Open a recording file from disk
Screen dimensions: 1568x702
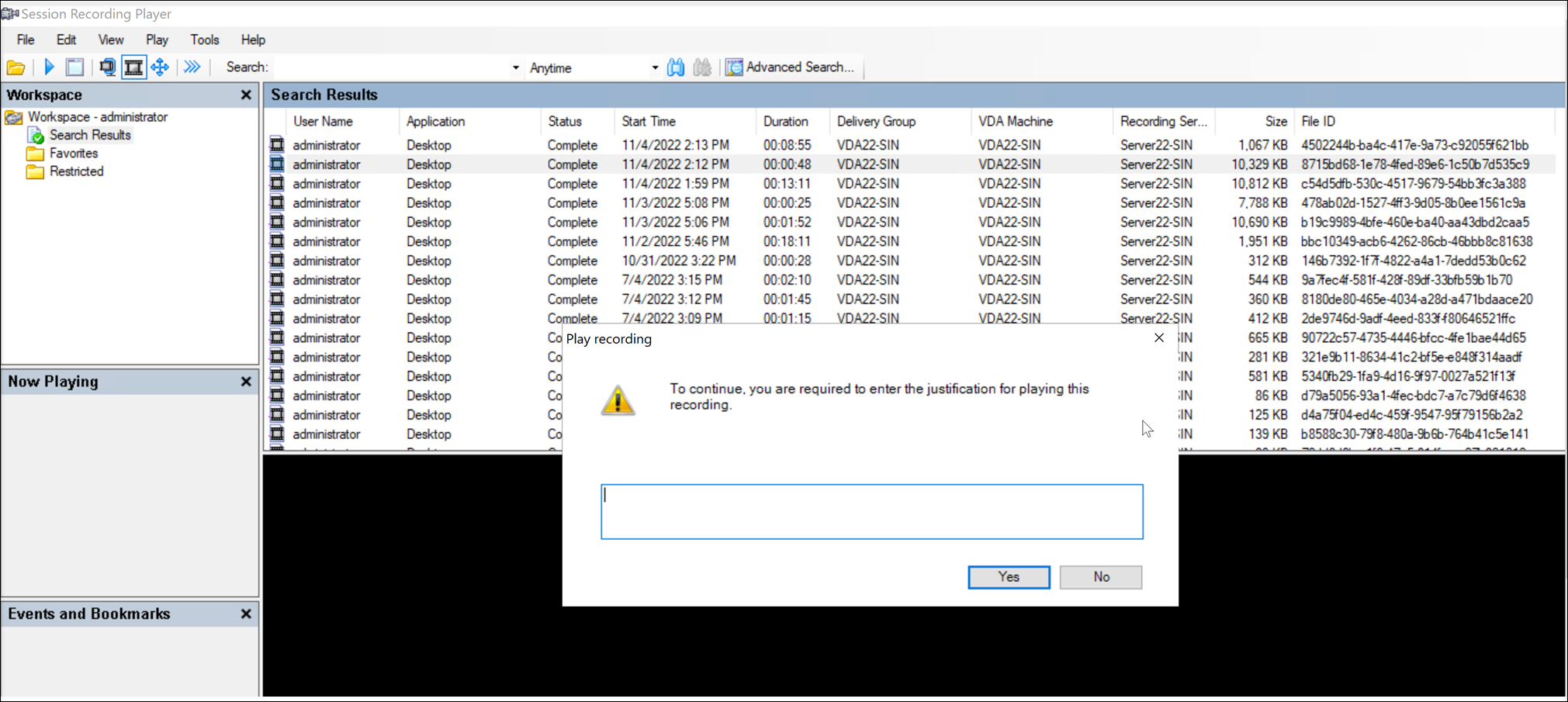[x=16, y=67]
